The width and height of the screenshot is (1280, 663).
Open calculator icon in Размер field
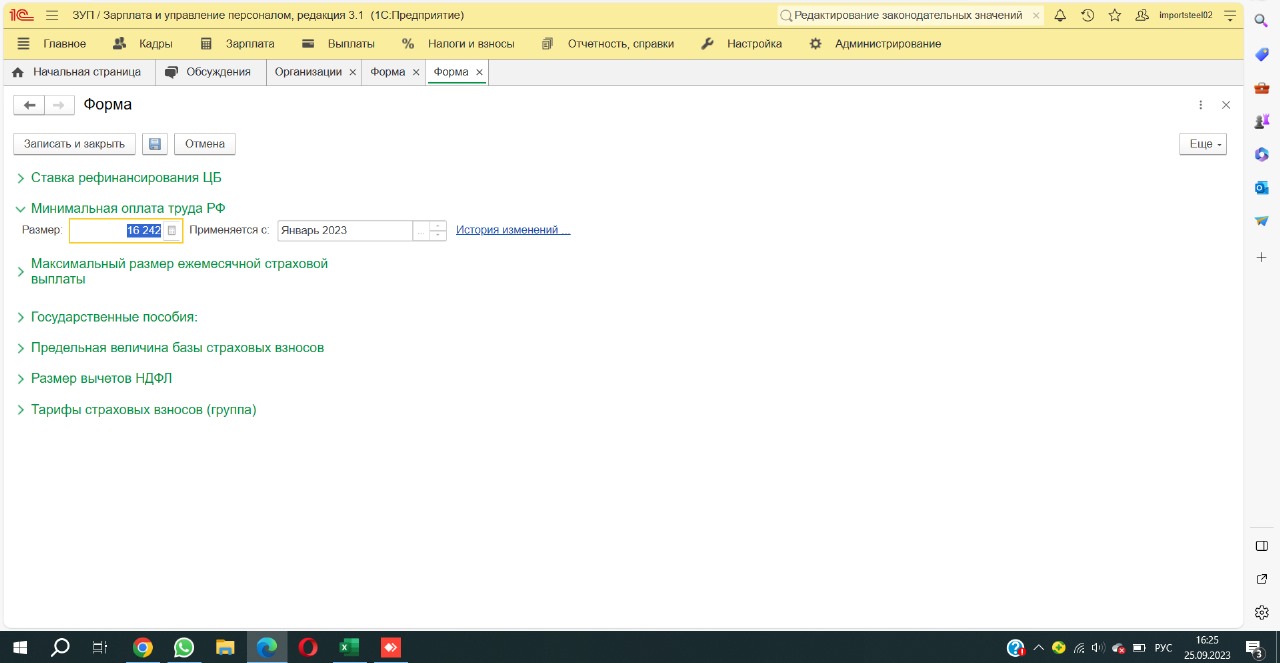[x=172, y=231]
